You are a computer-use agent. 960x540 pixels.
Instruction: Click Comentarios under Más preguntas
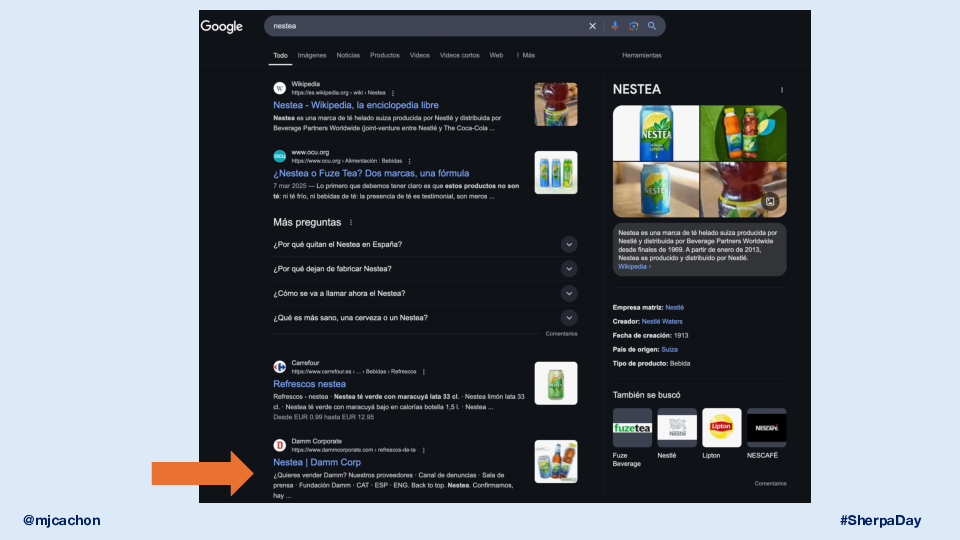[x=561, y=334]
